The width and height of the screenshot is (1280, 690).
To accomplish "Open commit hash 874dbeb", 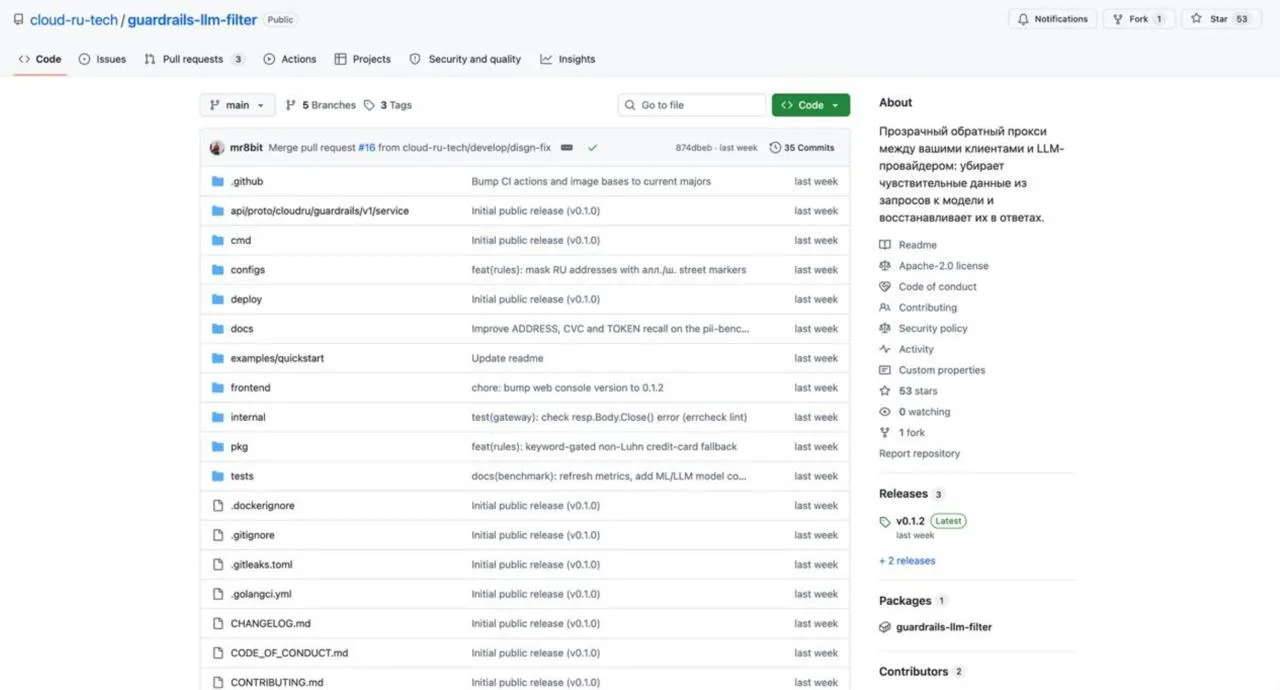I will pyautogui.click(x=694, y=148).
